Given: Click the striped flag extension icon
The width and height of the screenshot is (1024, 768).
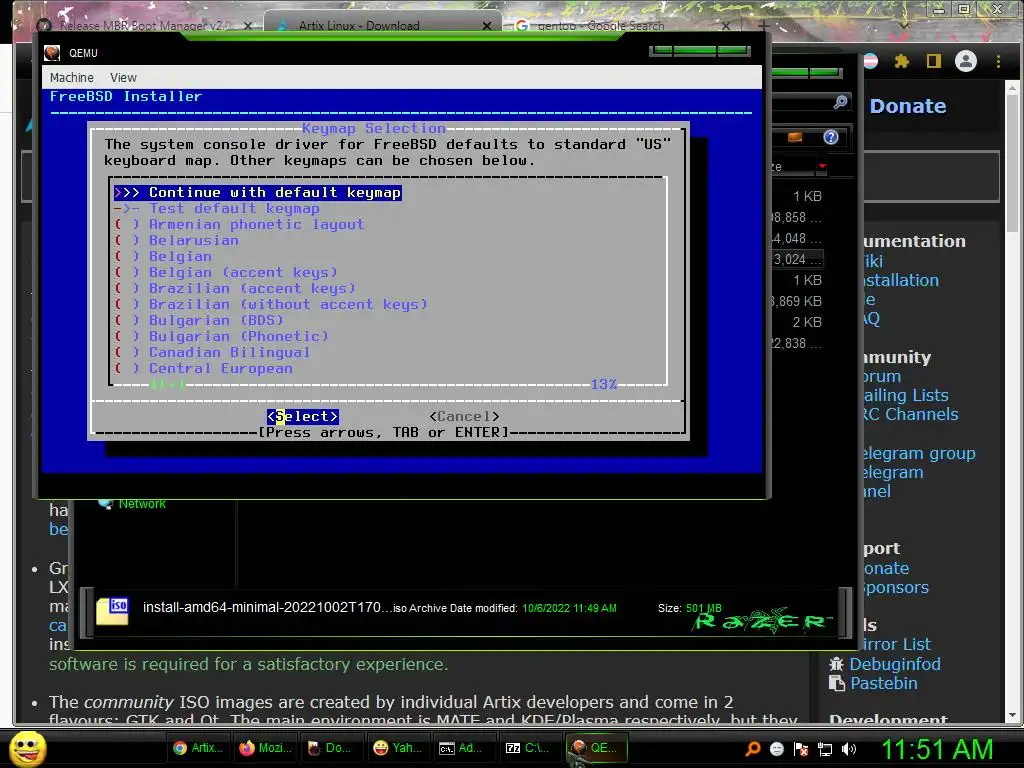Looking at the screenshot, I should pyautogui.click(x=871, y=61).
